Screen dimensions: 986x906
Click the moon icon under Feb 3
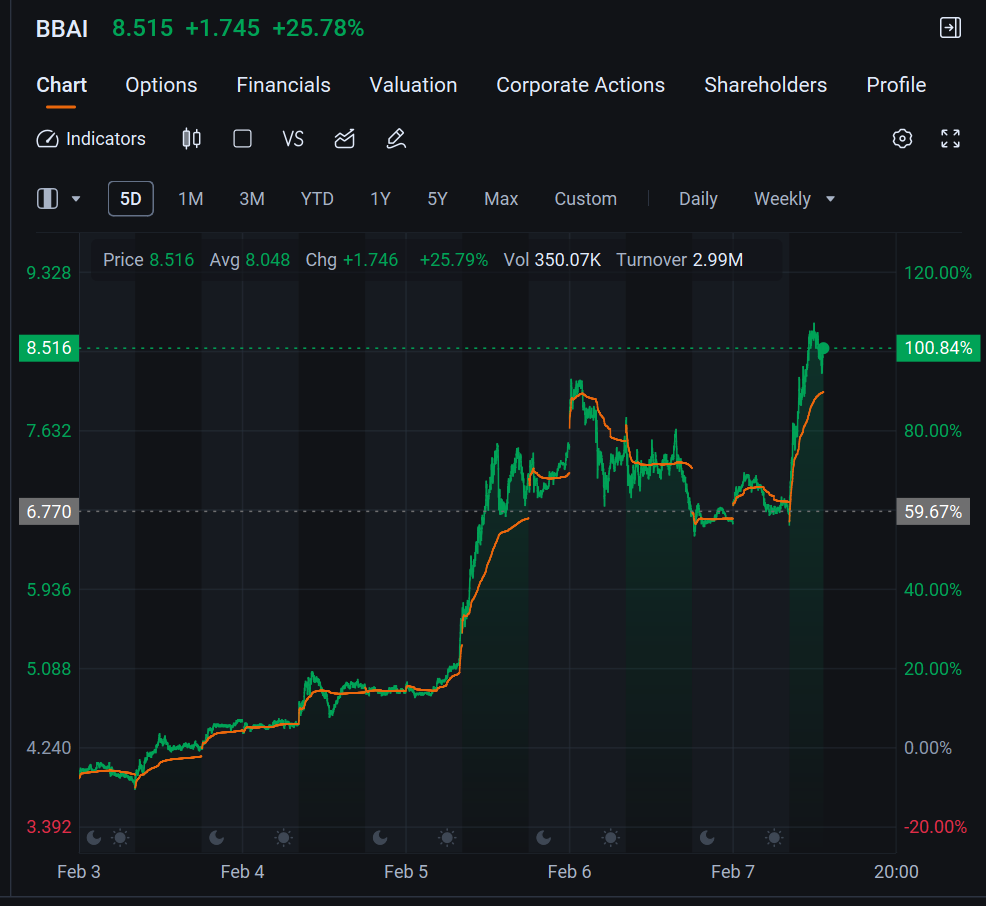93,837
